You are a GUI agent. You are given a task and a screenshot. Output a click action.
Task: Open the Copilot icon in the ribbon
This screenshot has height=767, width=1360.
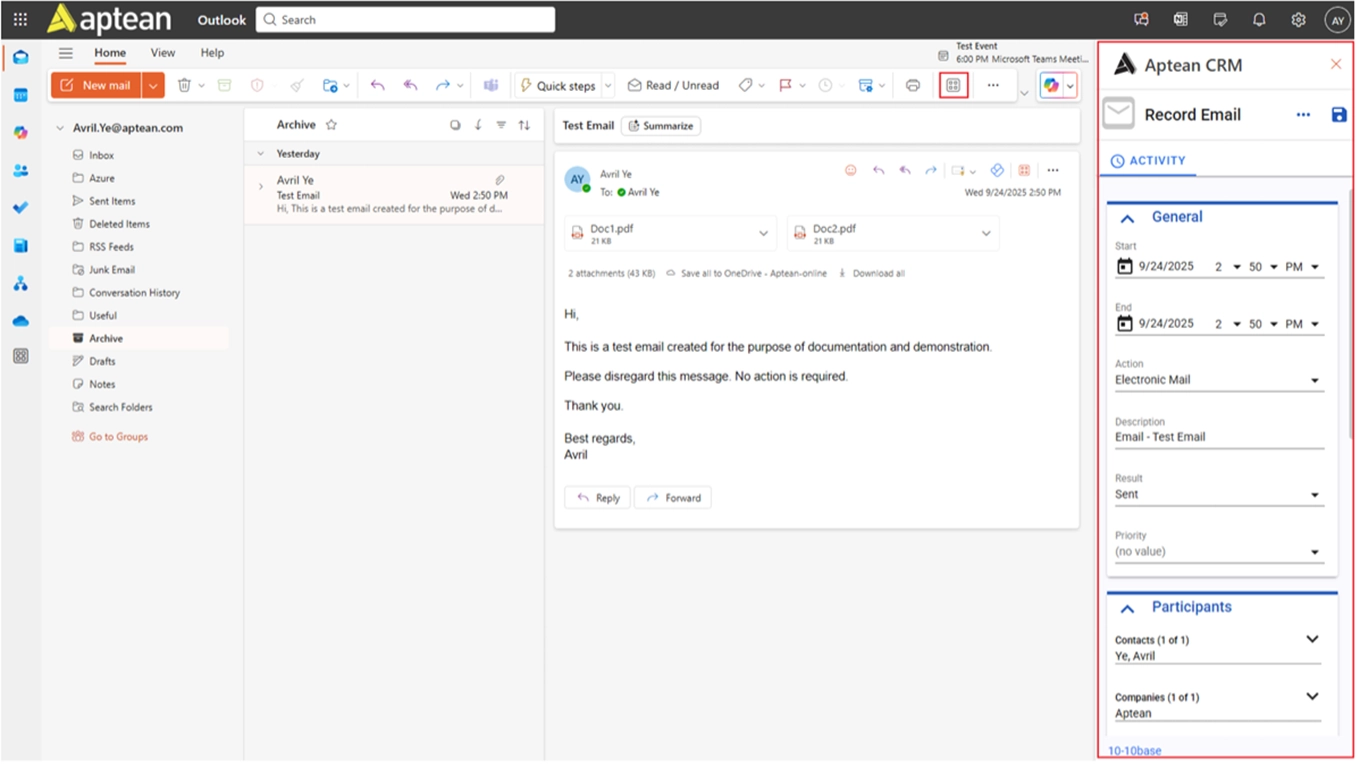pyautogui.click(x=1050, y=86)
